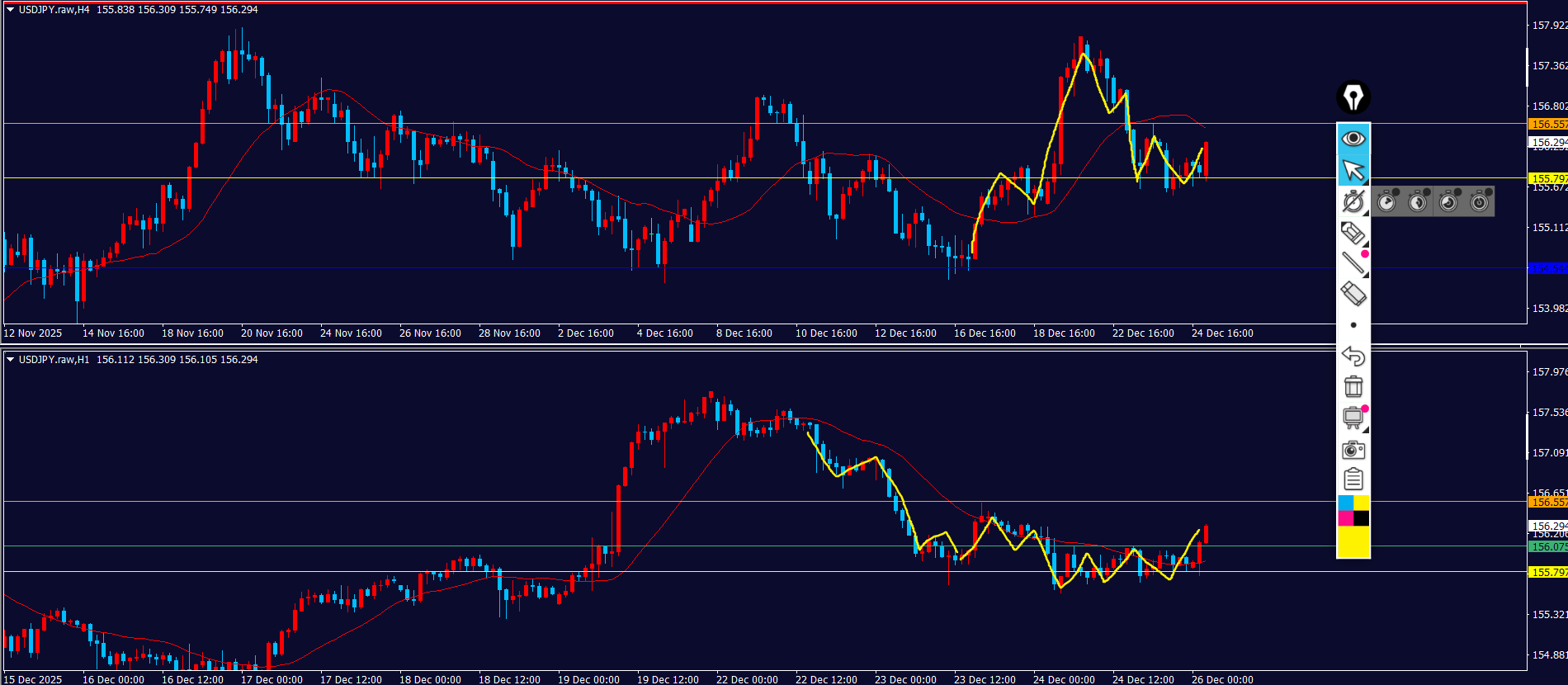Toggle the crossed-out stopwatch timer tool
Screen dimensions: 1568x685
click(1353, 201)
